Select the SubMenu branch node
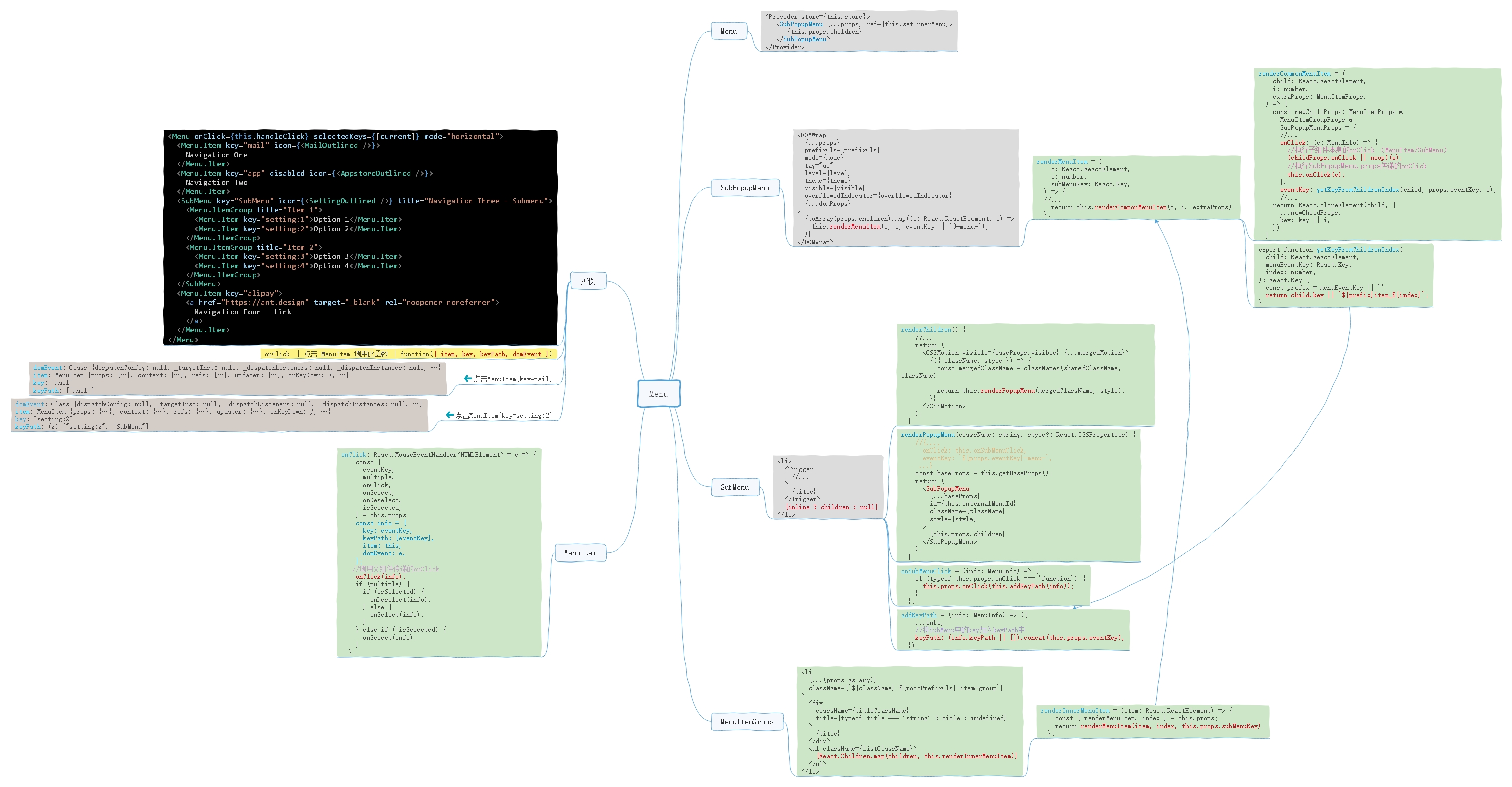 click(734, 487)
